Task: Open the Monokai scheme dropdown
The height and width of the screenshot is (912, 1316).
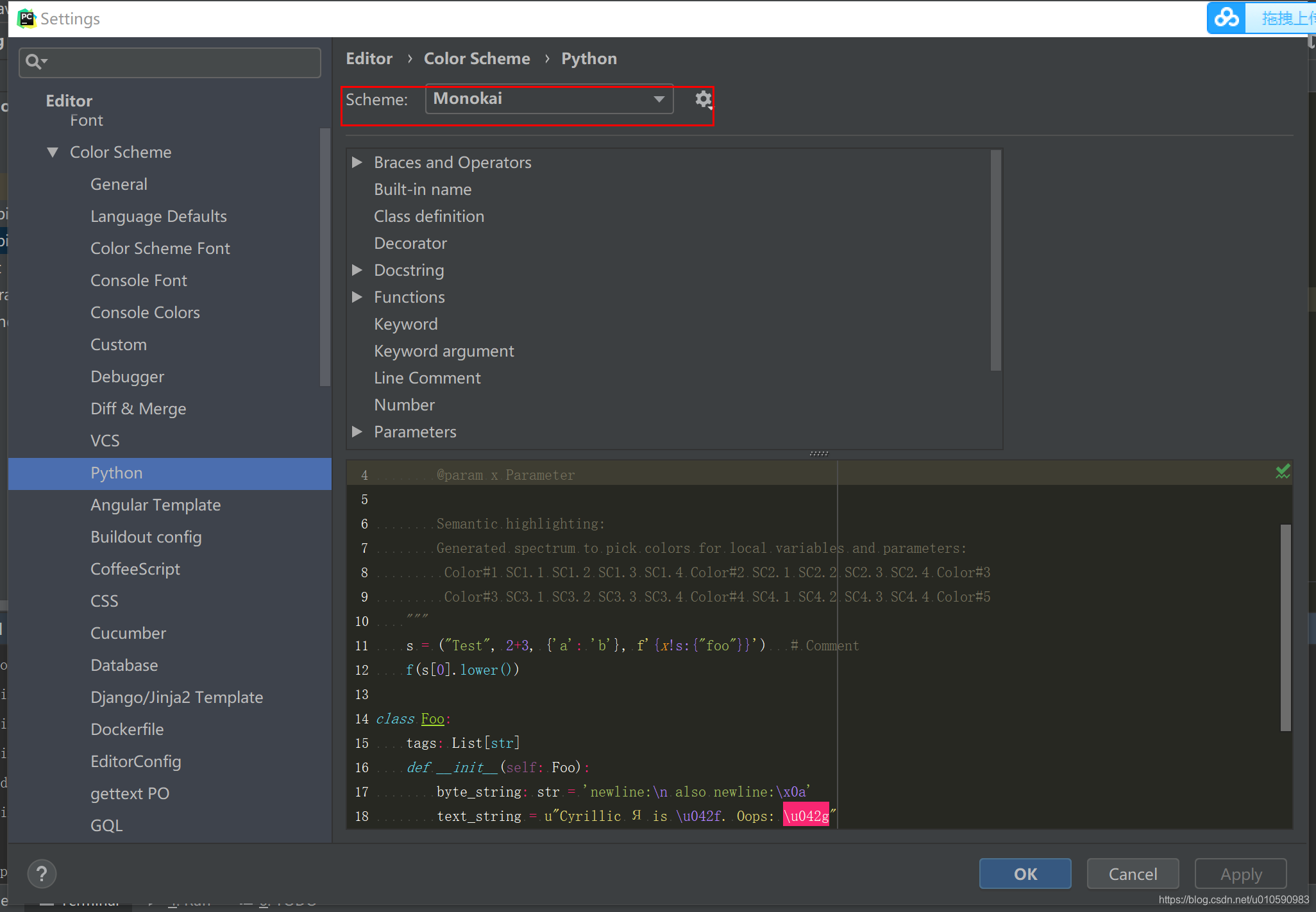Action: (x=549, y=99)
